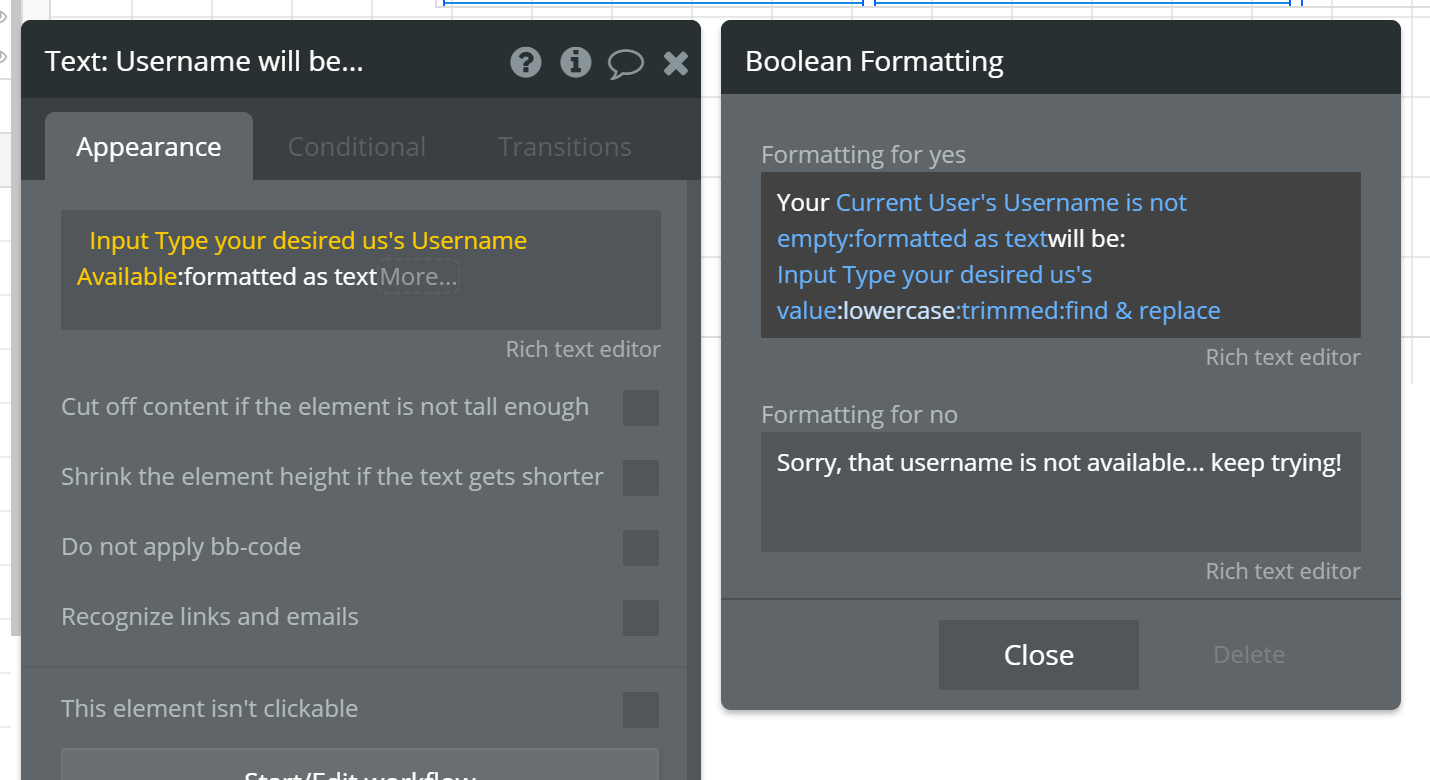This screenshot has height=780, width=1430.
Task: Open the Transitions tab
Action: coord(564,147)
